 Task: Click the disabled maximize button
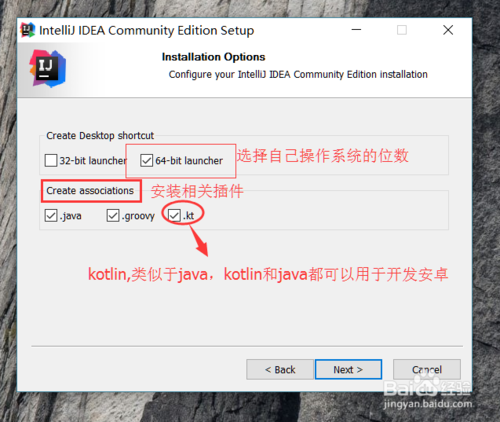[x=402, y=30]
